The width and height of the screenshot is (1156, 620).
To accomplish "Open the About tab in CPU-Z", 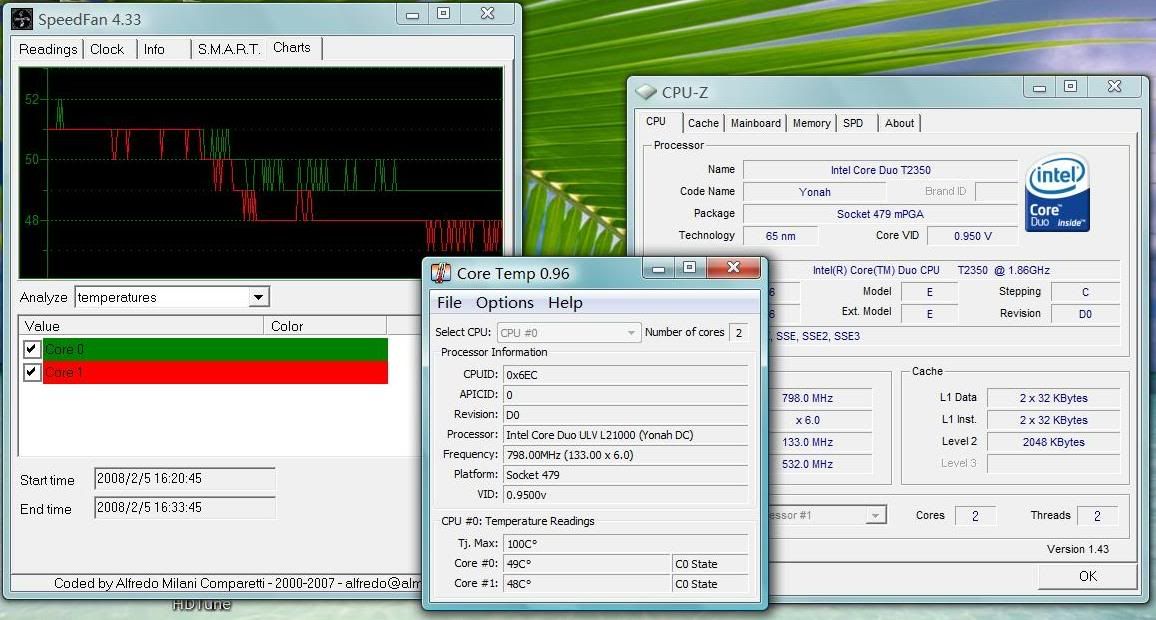I will coord(899,123).
